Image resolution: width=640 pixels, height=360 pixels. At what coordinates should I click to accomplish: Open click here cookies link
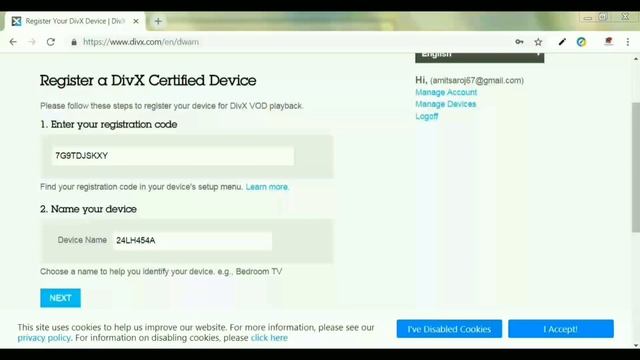tap(269, 338)
